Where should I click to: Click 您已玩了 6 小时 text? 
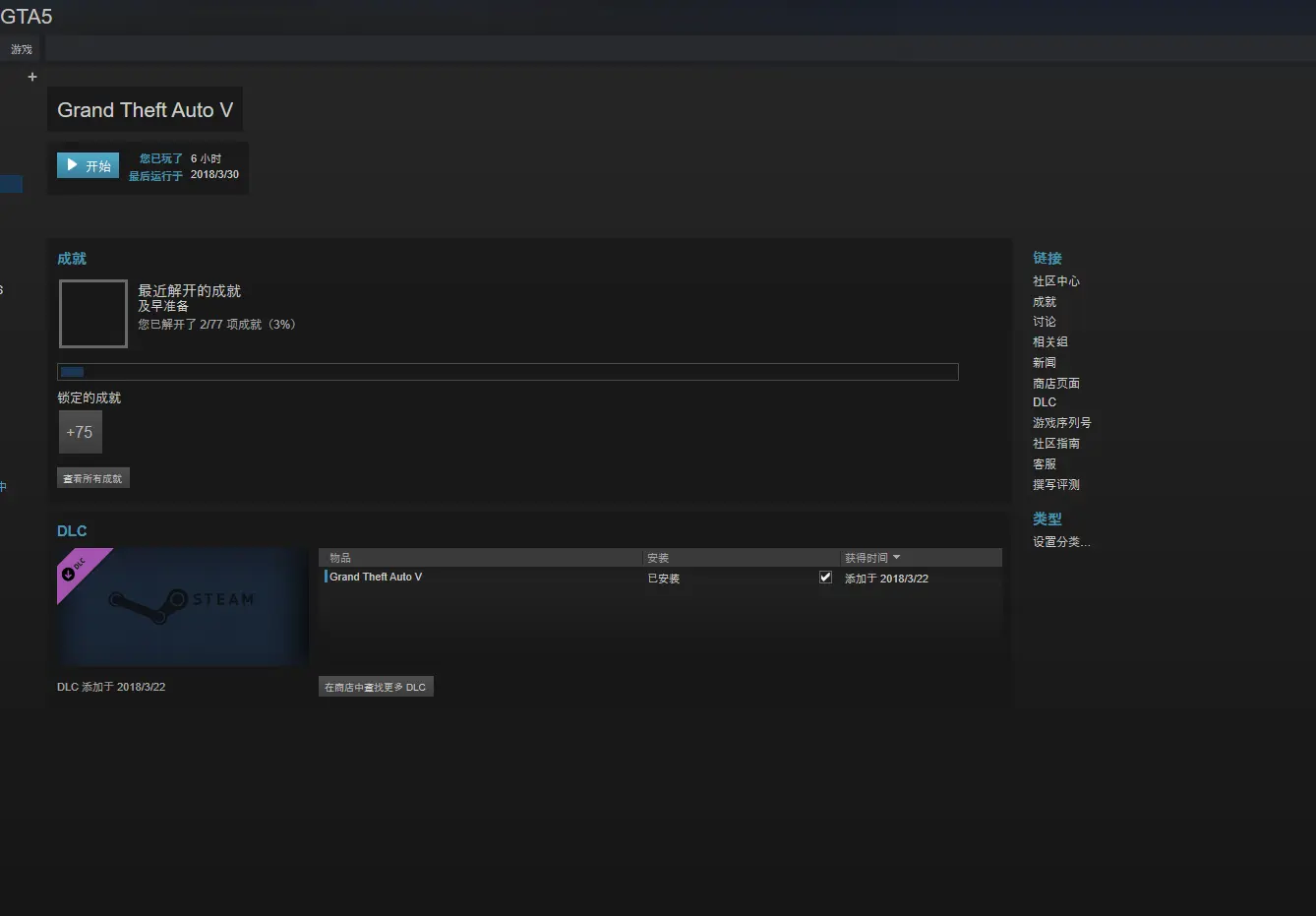coord(180,158)
